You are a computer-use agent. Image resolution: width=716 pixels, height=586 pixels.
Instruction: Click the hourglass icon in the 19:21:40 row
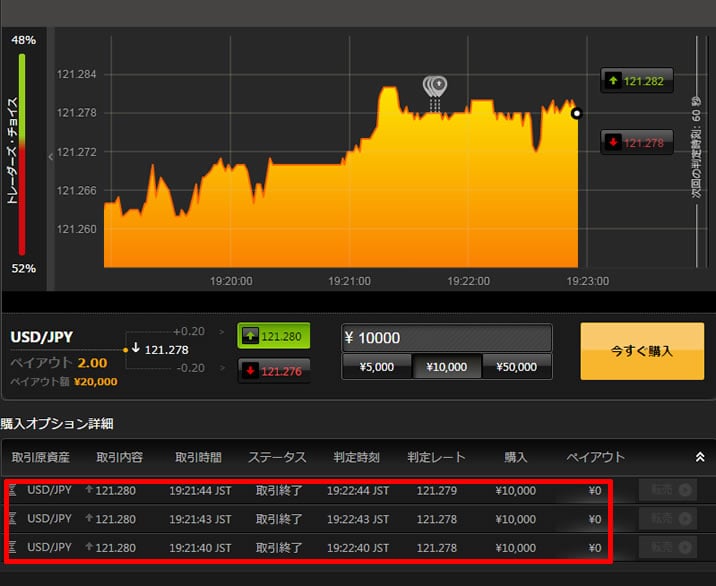pyautogui.click(x=12, y=547)
